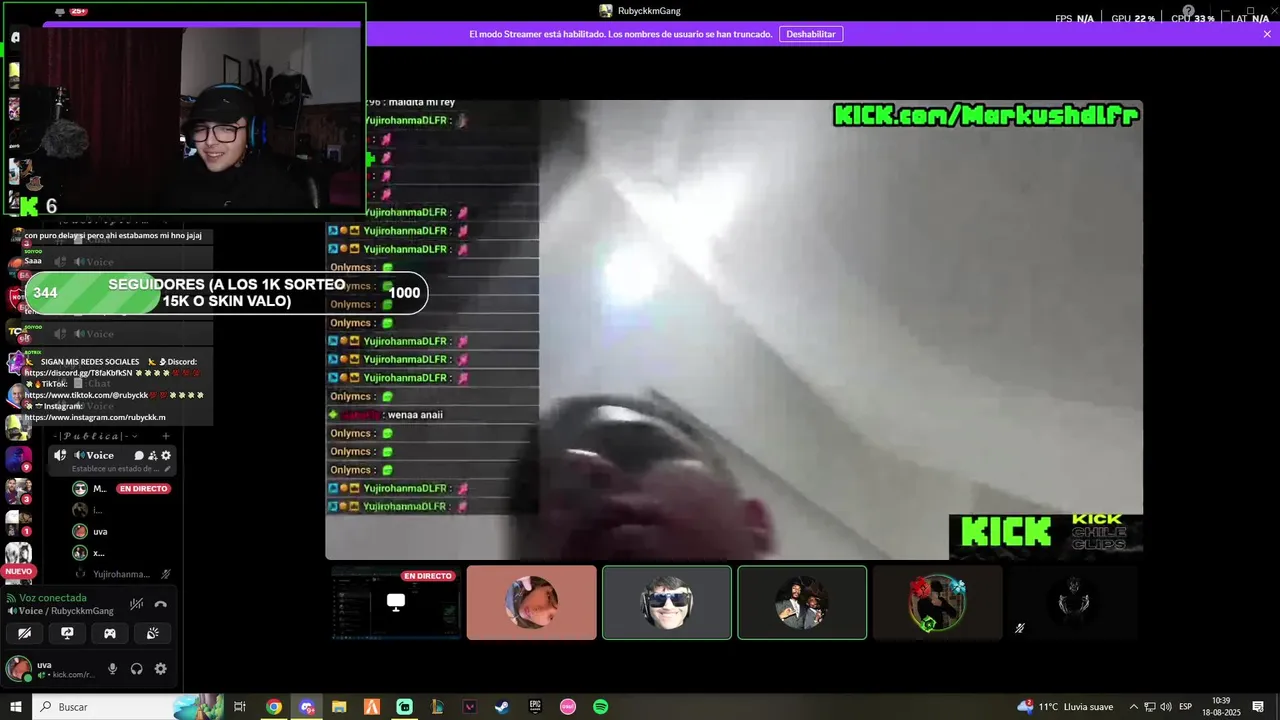The width and height of the screenshot is (1280, 720).
Task: Expand the system tray hidden icons chevron
Action: pyautogui.click(x=1134, y=707)
